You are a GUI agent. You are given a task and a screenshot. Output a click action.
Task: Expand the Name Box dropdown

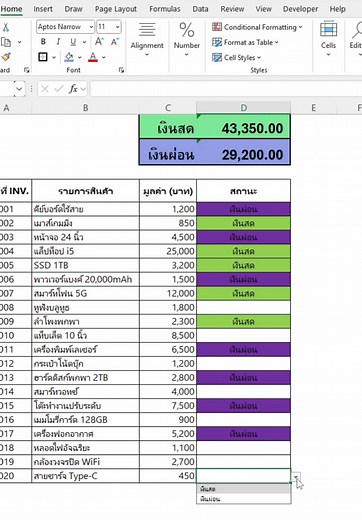point(20,89)
